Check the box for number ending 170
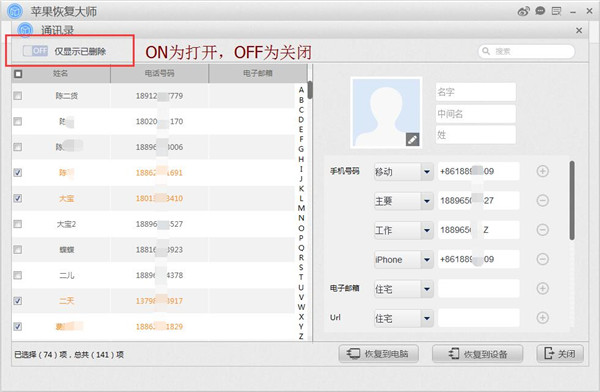Screen dimensions: 600x392 pos(18,121)
